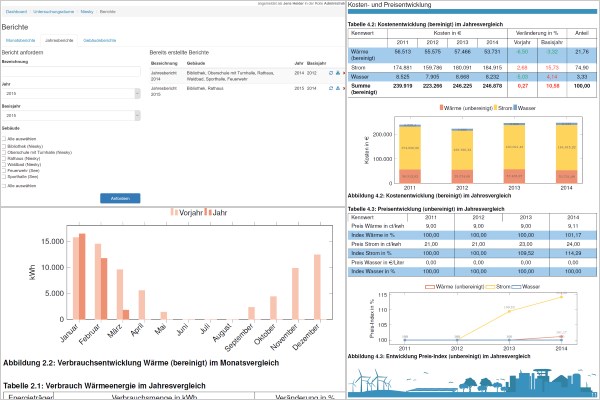600x400 pixels.
Task: Expand the Basisjahr dropdown
Action: 70,117
